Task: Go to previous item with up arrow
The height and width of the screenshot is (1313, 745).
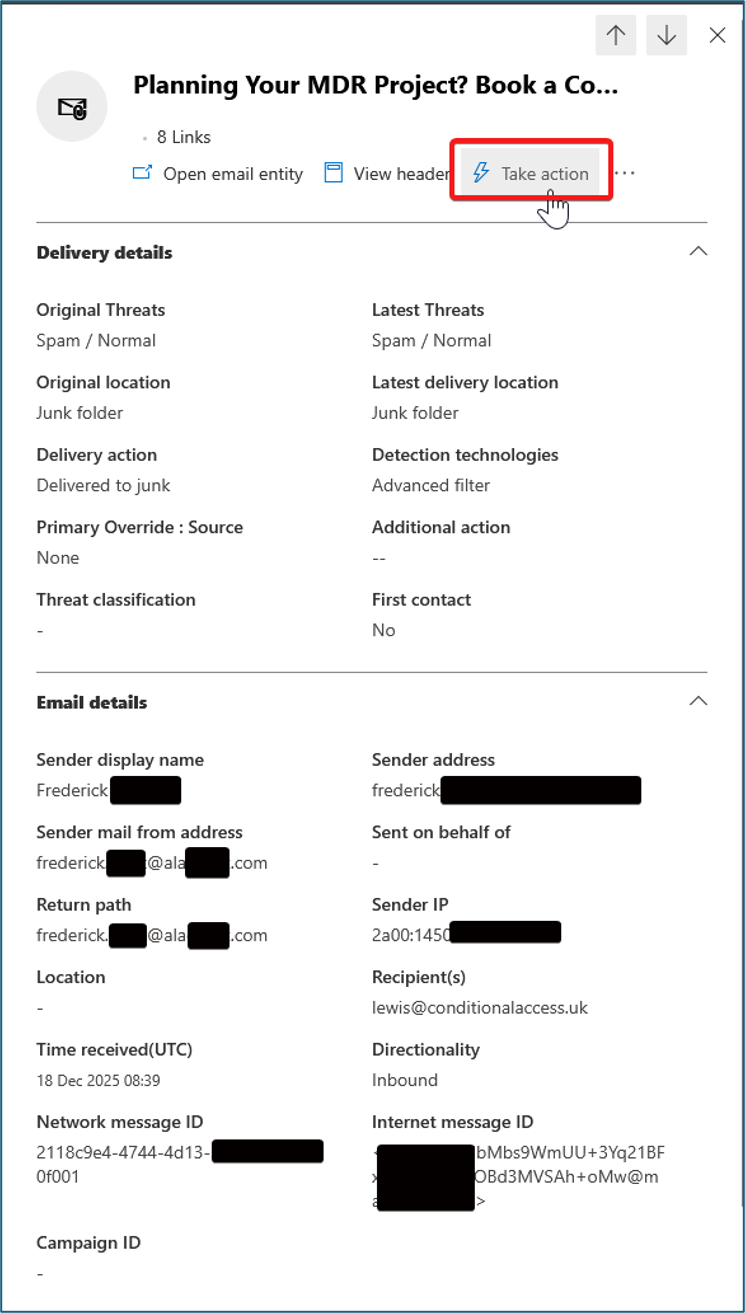Action: (x=616, y=35)
